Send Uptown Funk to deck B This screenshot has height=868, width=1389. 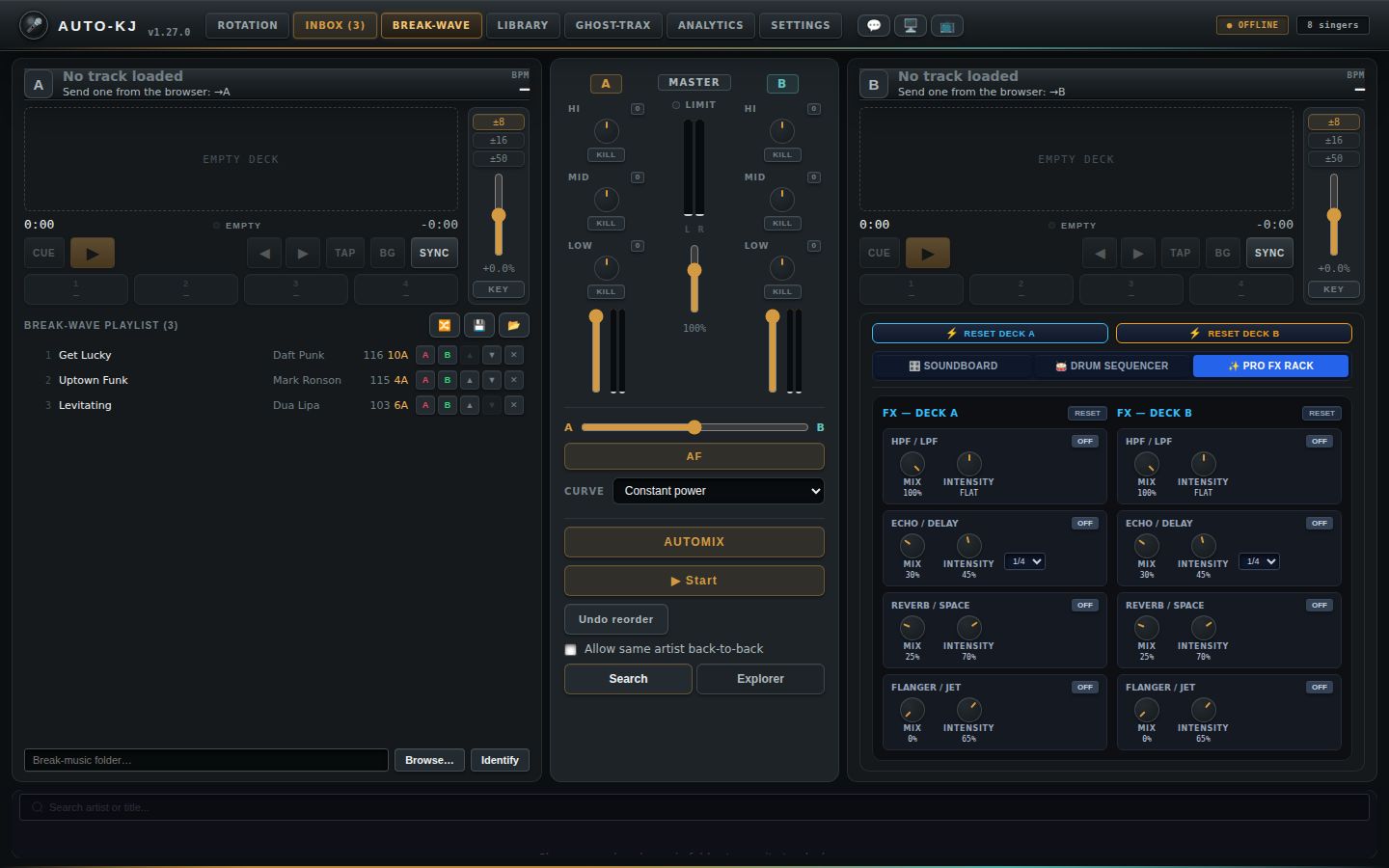(448, 380)
